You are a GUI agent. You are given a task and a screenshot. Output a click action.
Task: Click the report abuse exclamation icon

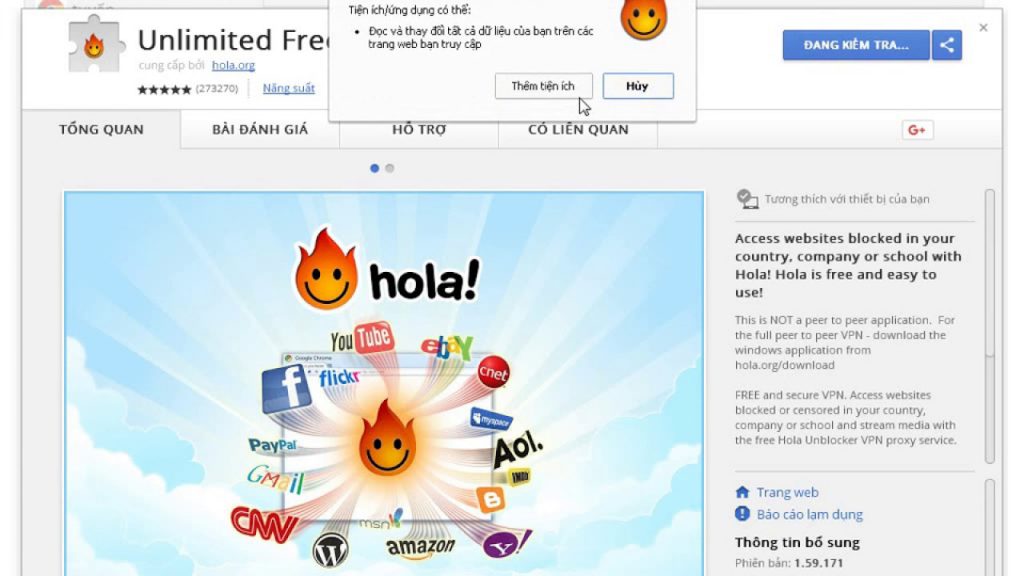(x=743, y=514)
